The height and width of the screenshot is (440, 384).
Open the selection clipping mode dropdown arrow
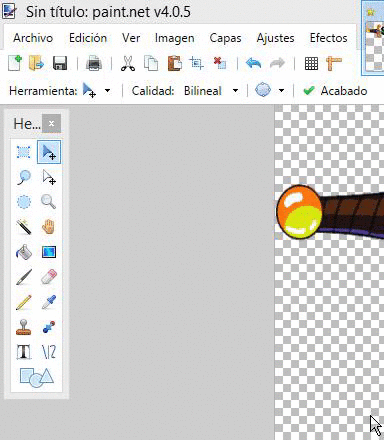282,91
